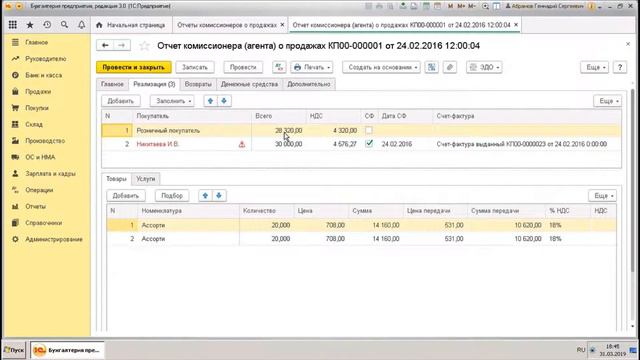Open the Отчеты sidebar section
This screenshot has width=640, height=360.
pyautogui.click(x=36, y=206)
